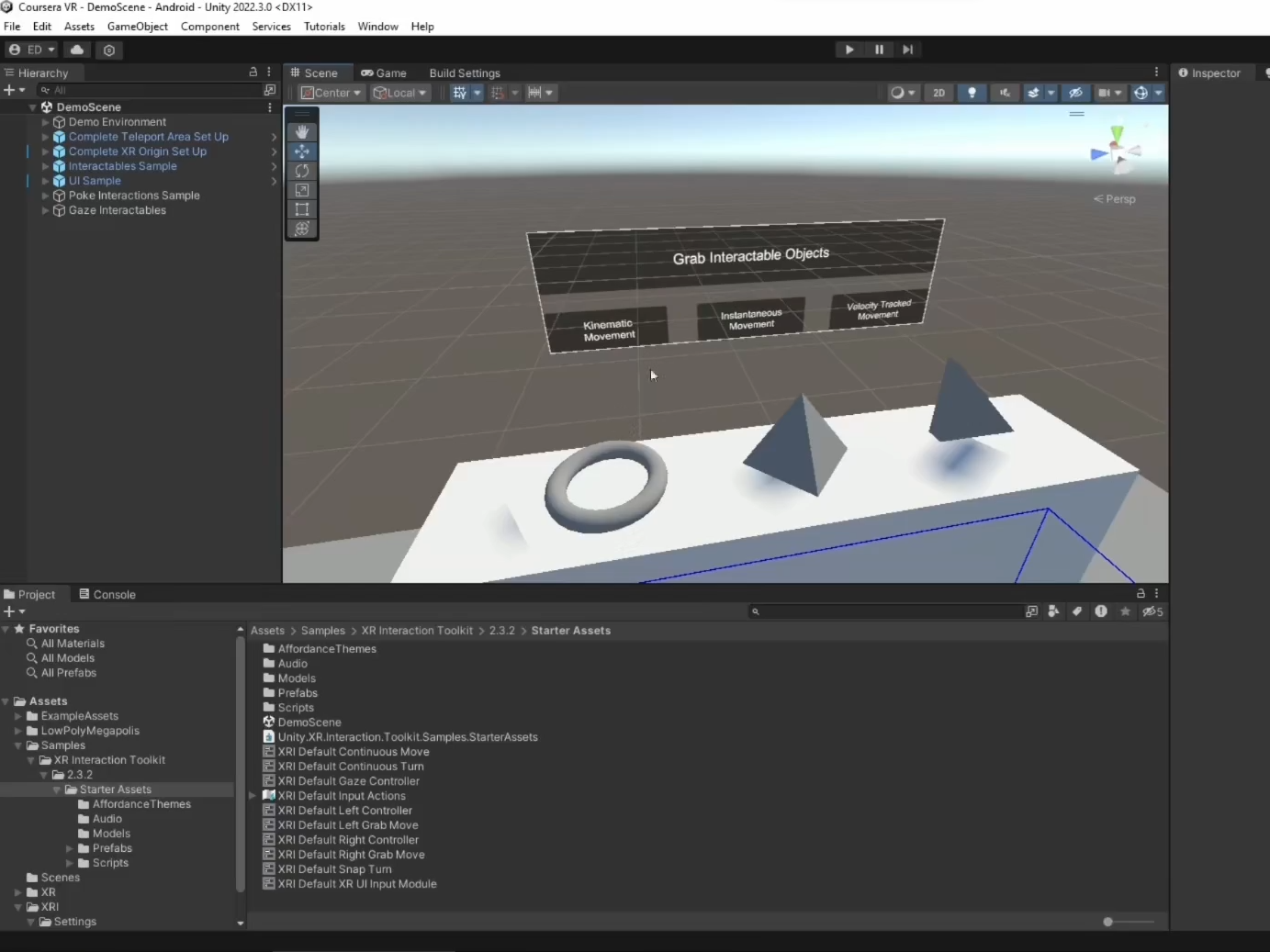Lock the Hierarchy panel
The image size is (1270, 952).
click(x=253, y=72)
